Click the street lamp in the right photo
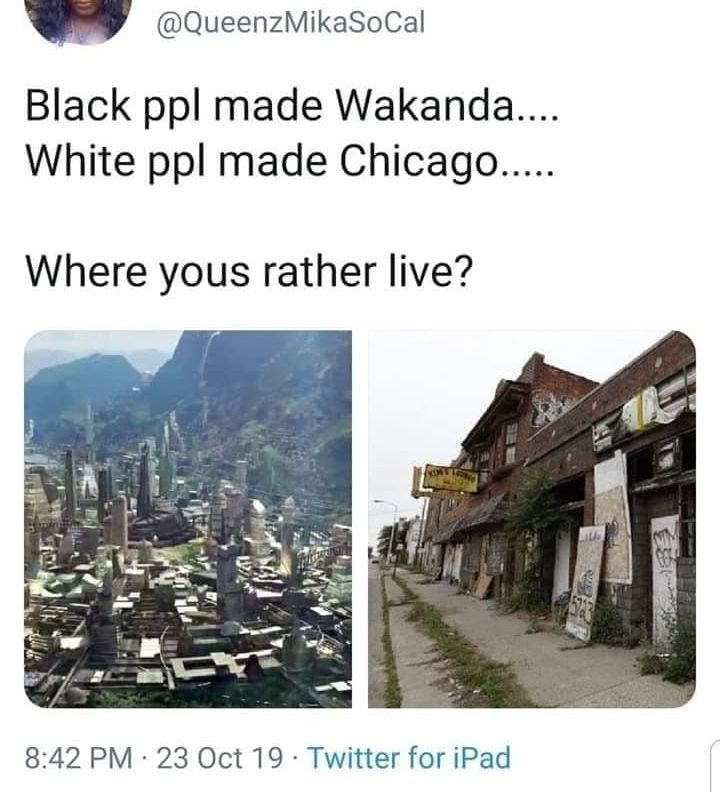Screen dimensions: 720x792 (390, 535)
